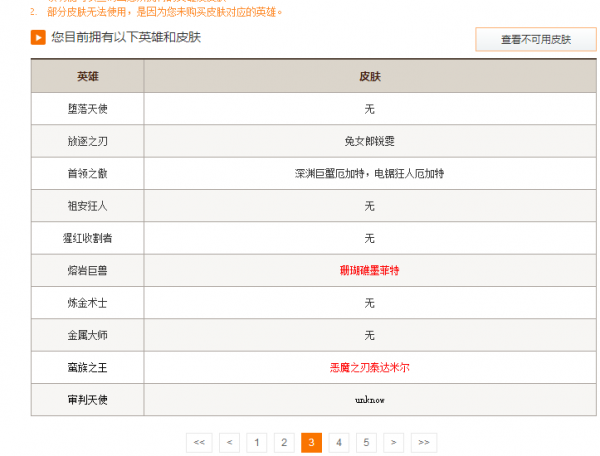Open page 2 of the hero list
The height and width of the screenshot is (456, 600).
tap(284, 443)
